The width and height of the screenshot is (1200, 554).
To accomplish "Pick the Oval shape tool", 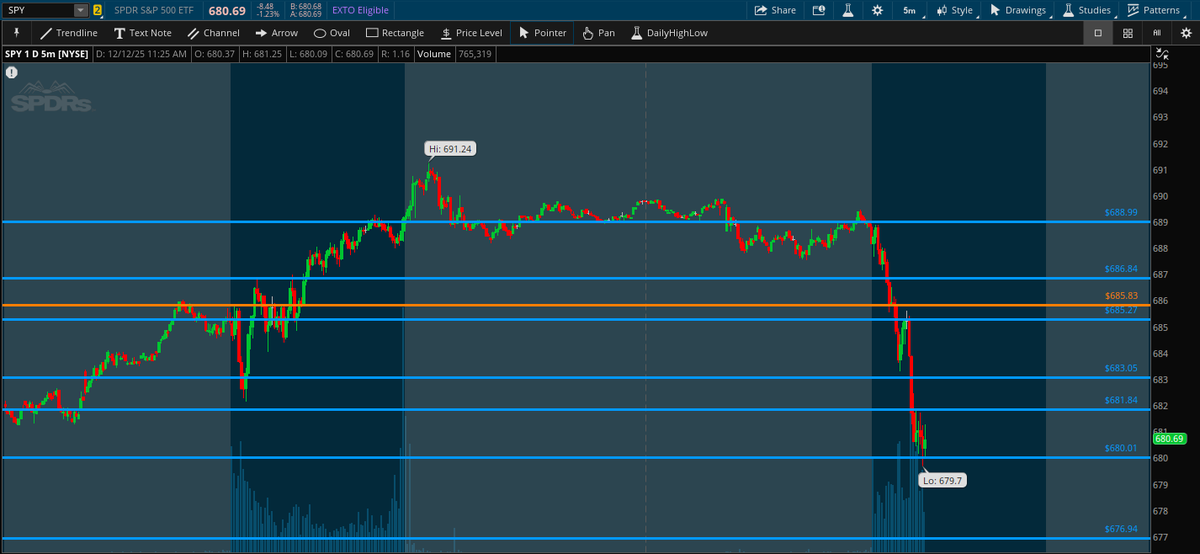I will 332,33.
